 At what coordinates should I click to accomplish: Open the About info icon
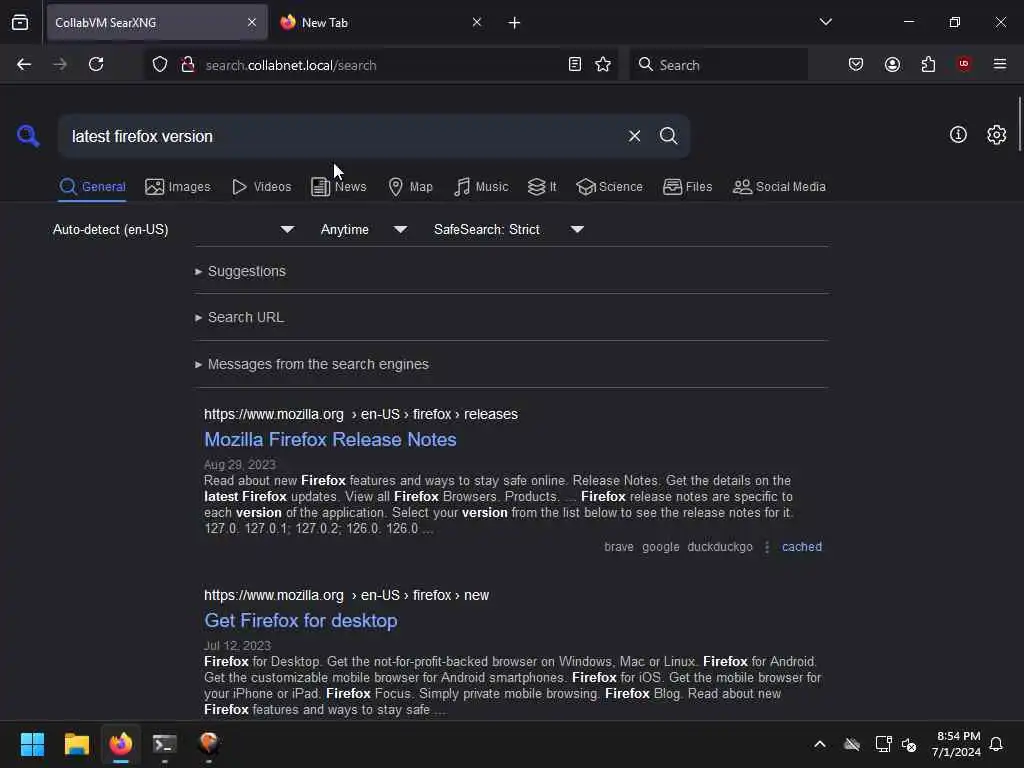[958, 135]
